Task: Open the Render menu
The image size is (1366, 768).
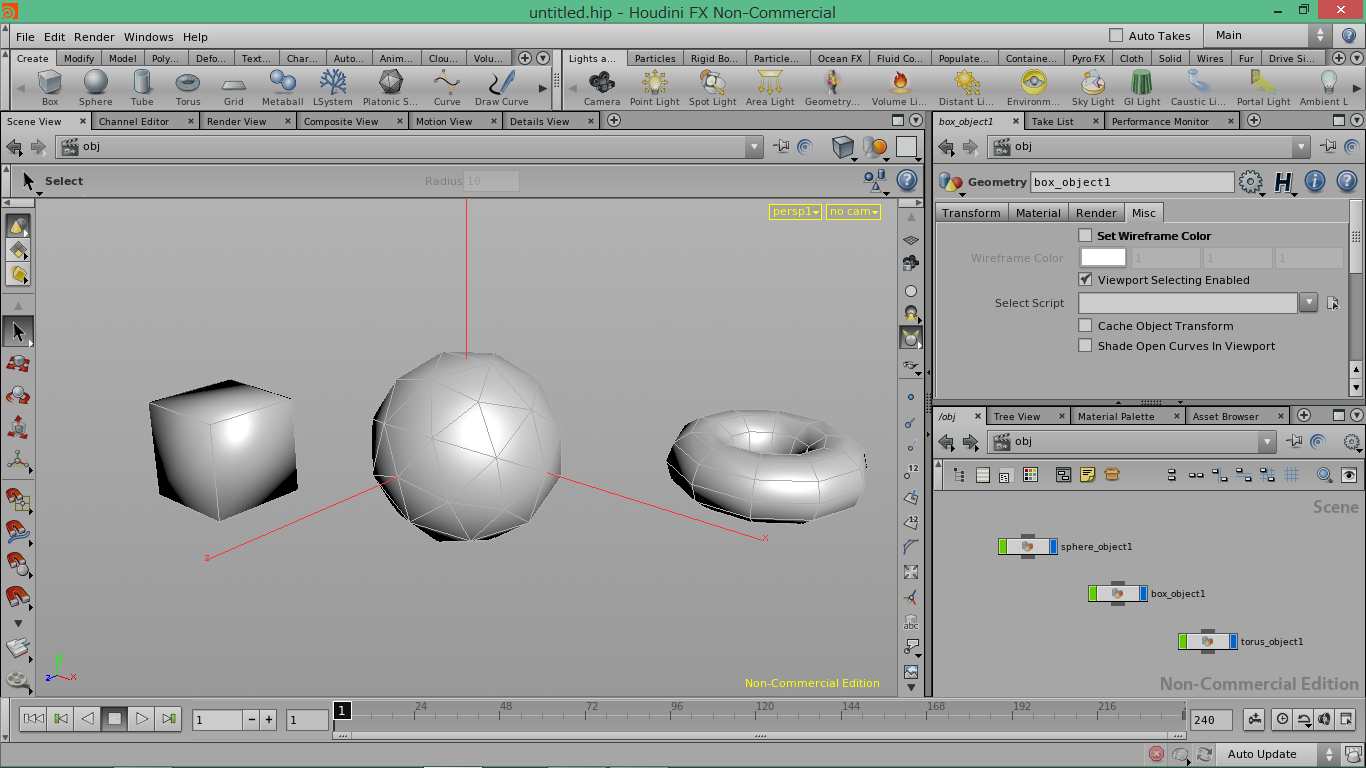Action: (94, 37)
